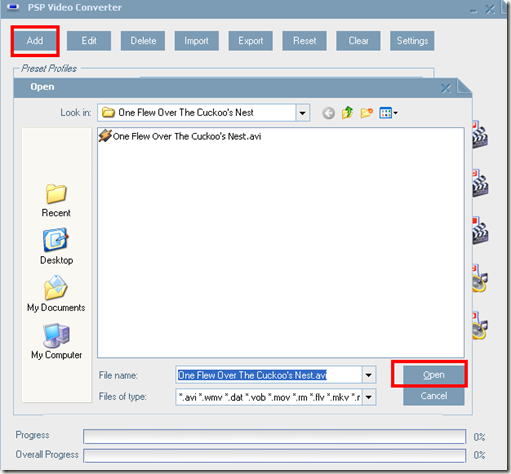Image resolution: width=511 pixels, height=474 pixels.
Task: Browse to My Computer shortcut
Action: tap(56, 342)
